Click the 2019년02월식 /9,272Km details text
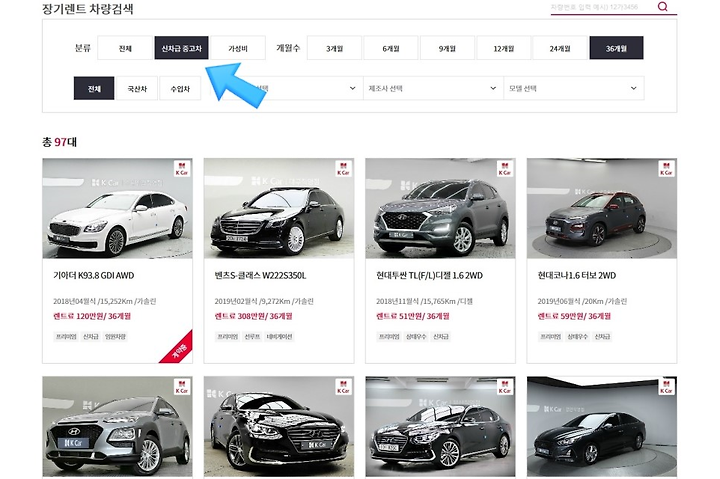Screen dimensions: 720x479 pos(264,301)
